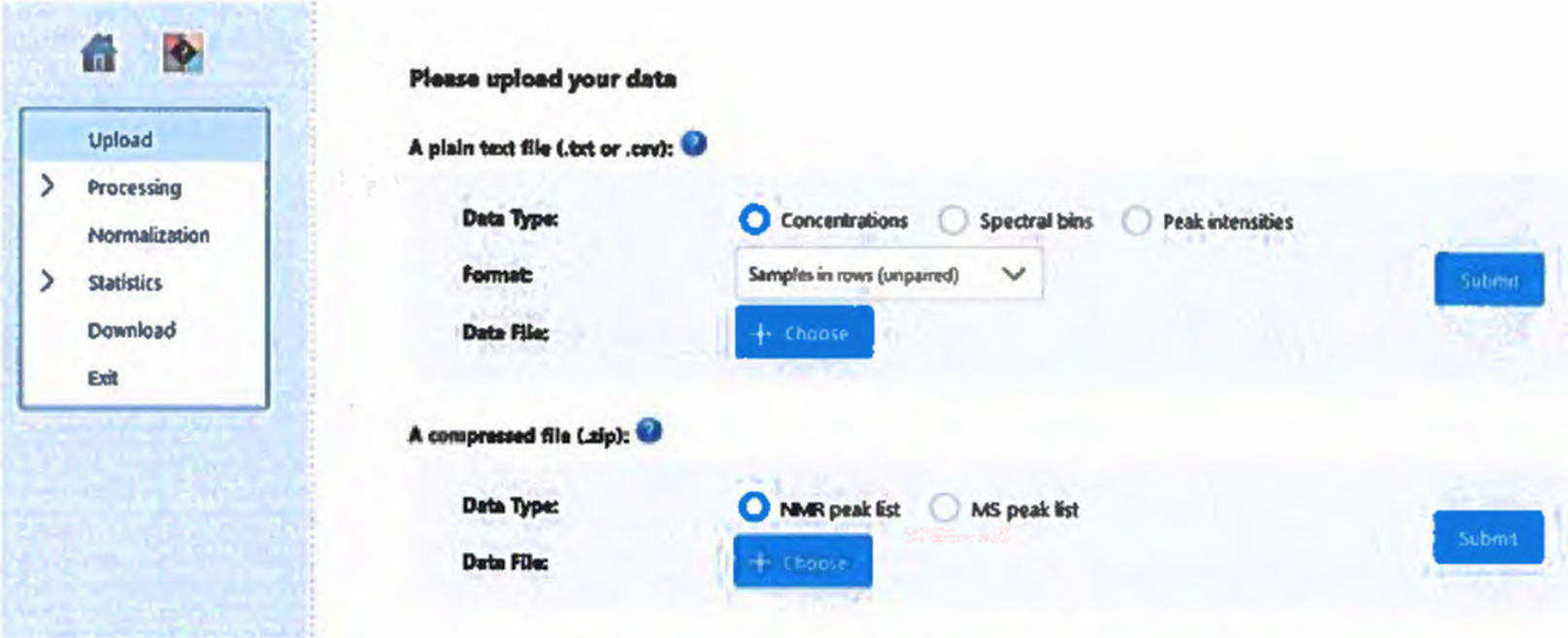Click Choose for plain text data file
The image size is (1568, 638).
pyautogui.click(x=803, y=333)
